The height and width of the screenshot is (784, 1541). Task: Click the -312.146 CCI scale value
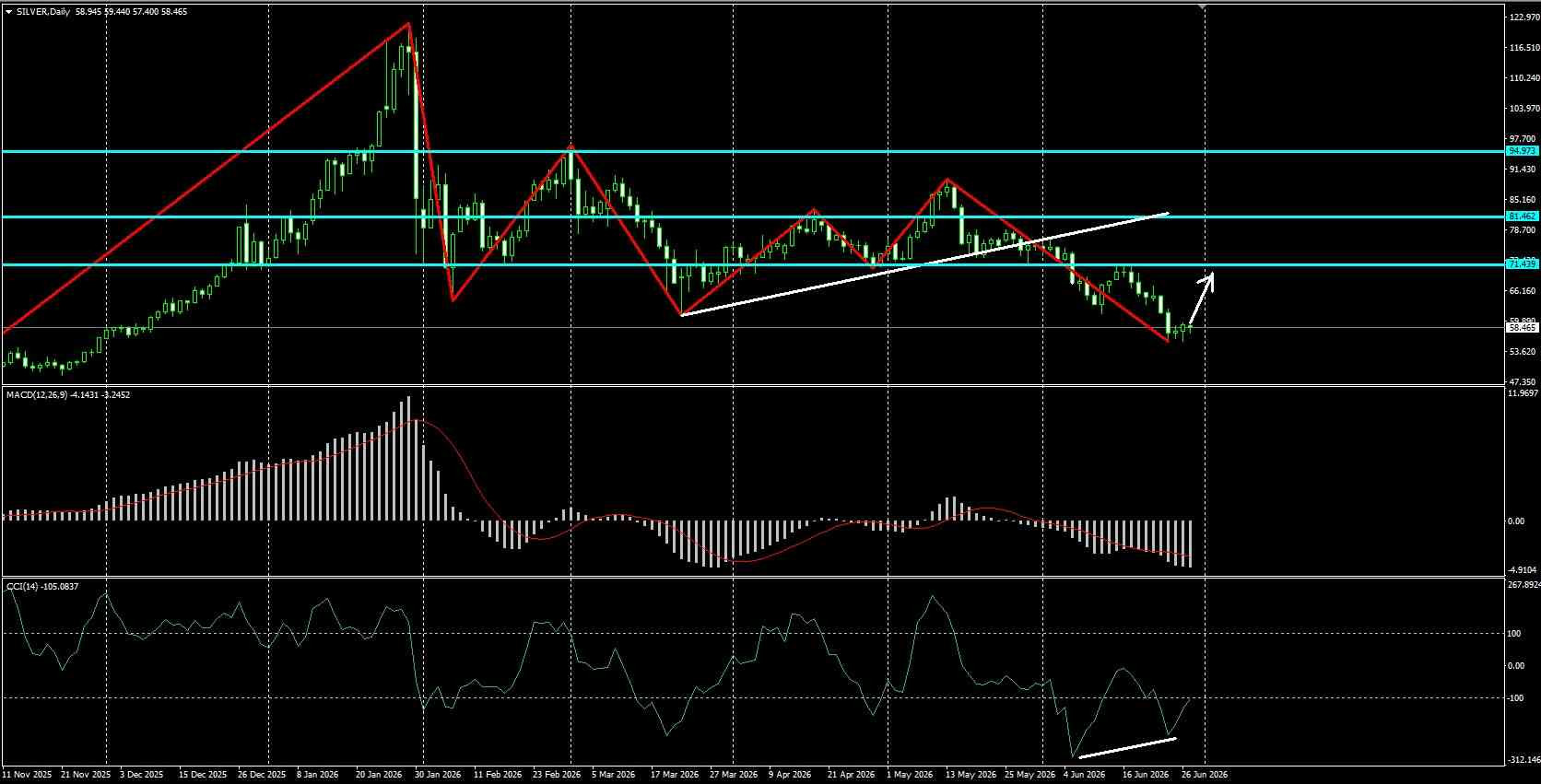(1523, 761)
